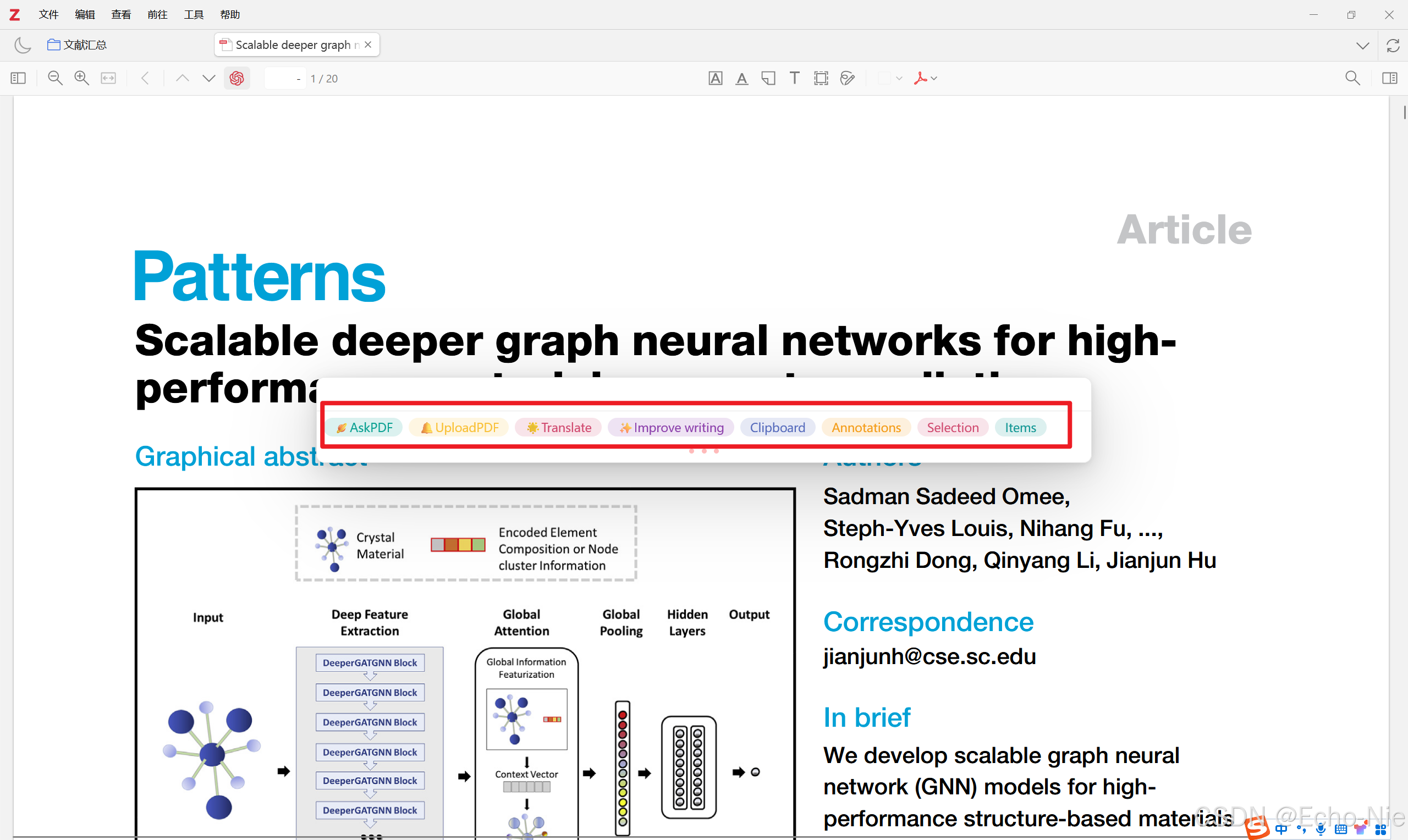1408x840 pixels.
Task: Select the area selection tool
Action: (821, 78)
